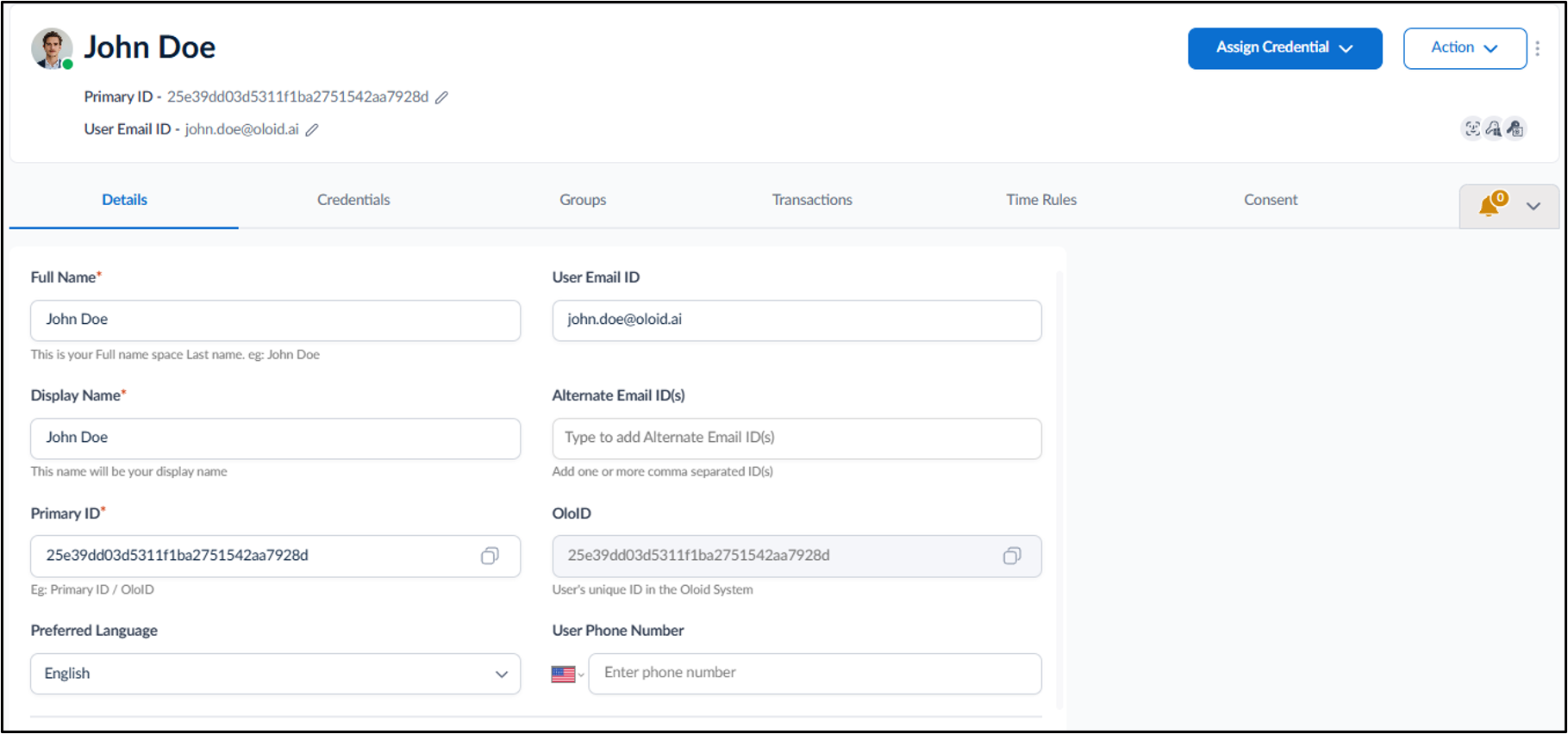1568x734 pixels.
Task: Open the Assign Credential dropdown button
Action: [1284, 48]
